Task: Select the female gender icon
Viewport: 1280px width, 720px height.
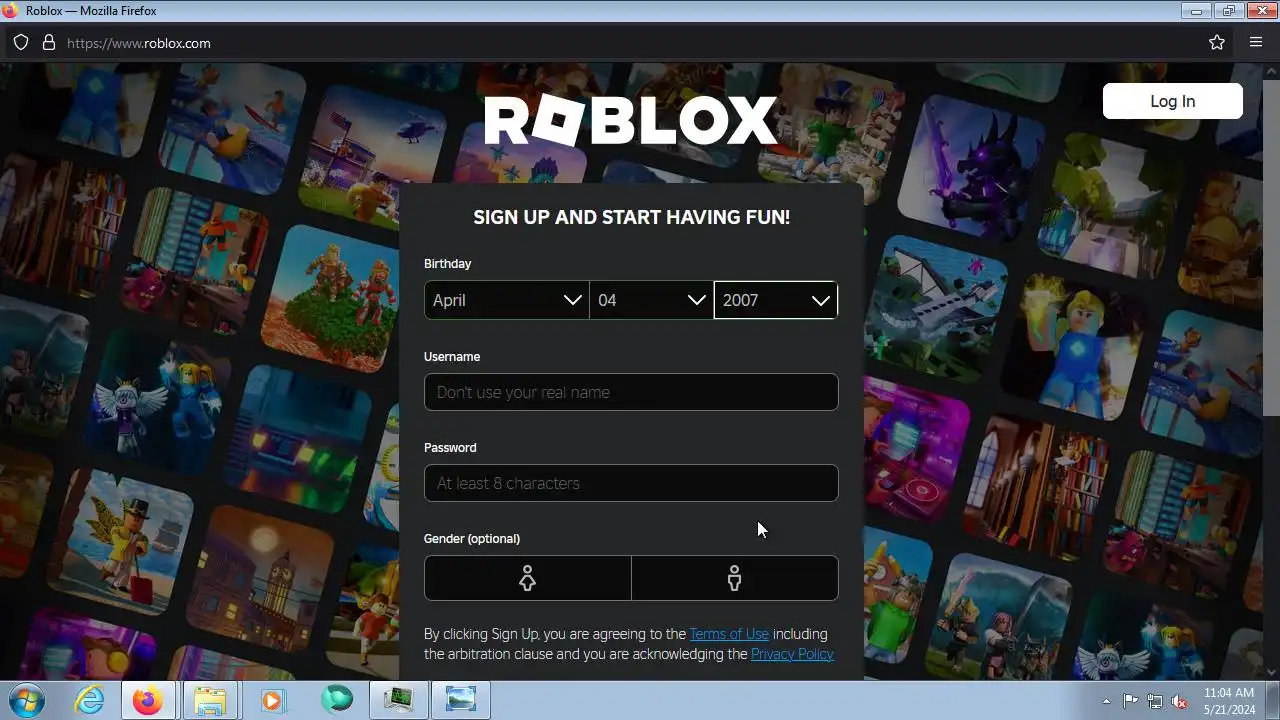Action: (527, 578)
